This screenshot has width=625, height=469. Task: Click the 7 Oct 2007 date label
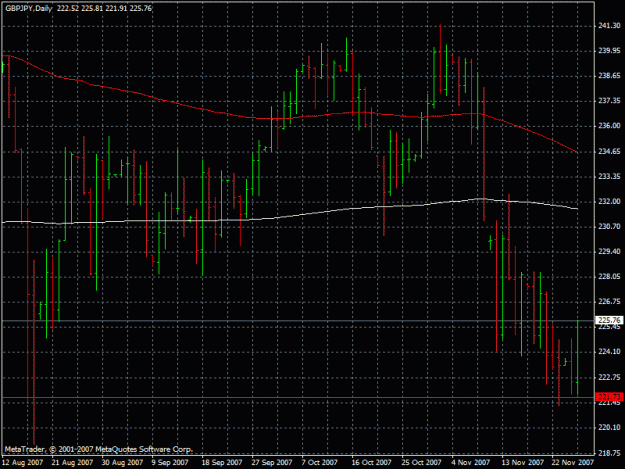point(320,463)
